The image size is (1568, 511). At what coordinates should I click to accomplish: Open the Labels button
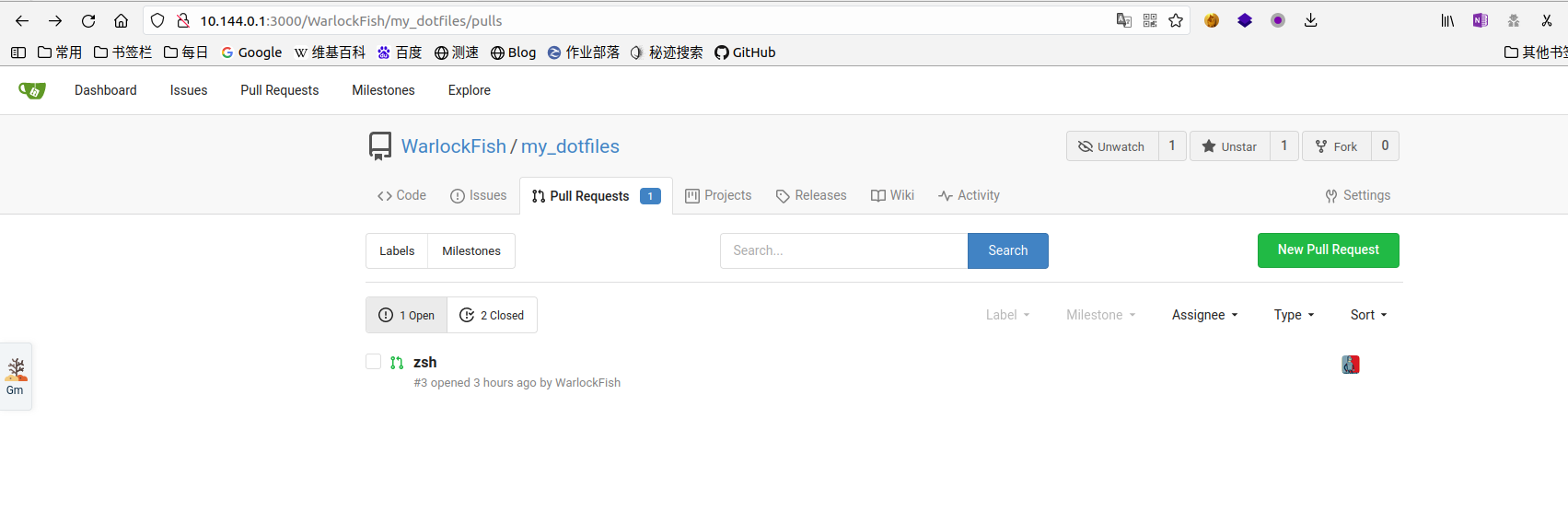point(397,250)
